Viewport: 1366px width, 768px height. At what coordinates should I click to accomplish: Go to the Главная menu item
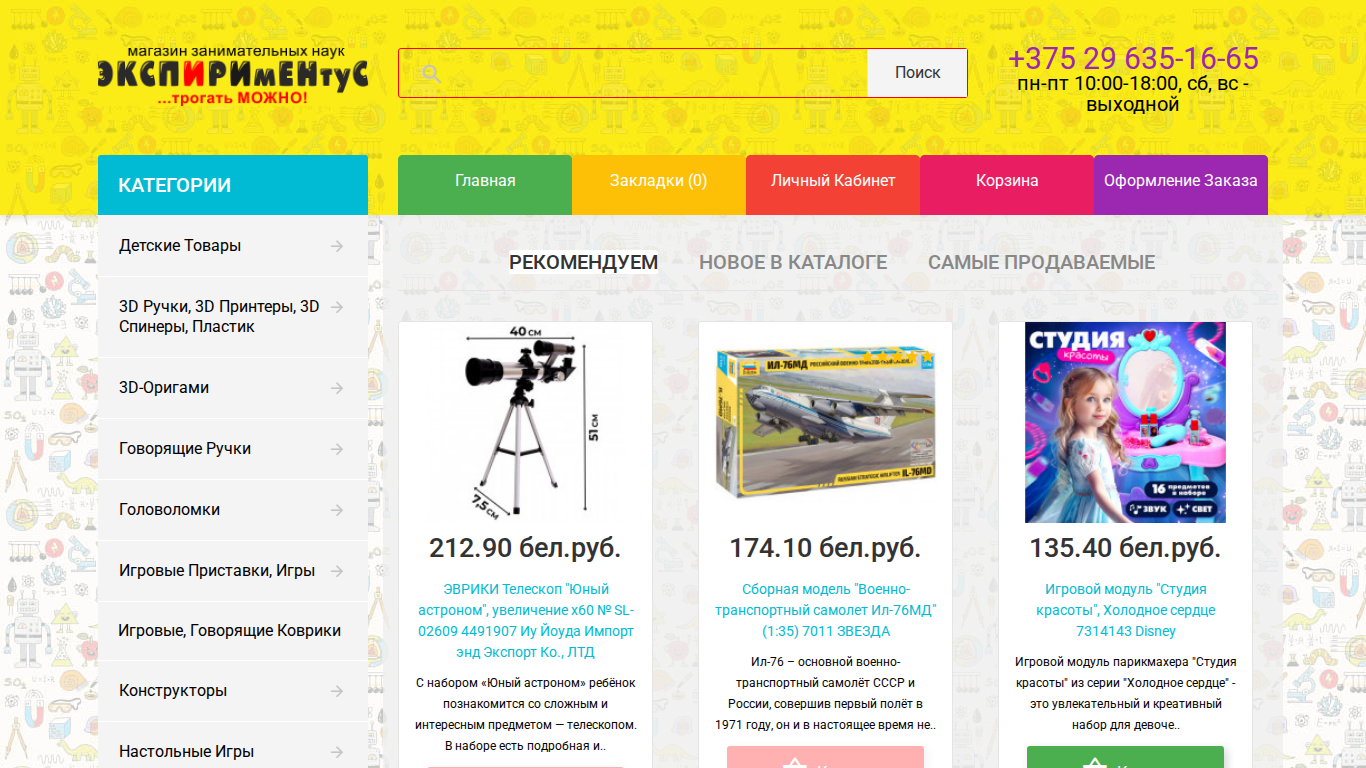[485, 185]
